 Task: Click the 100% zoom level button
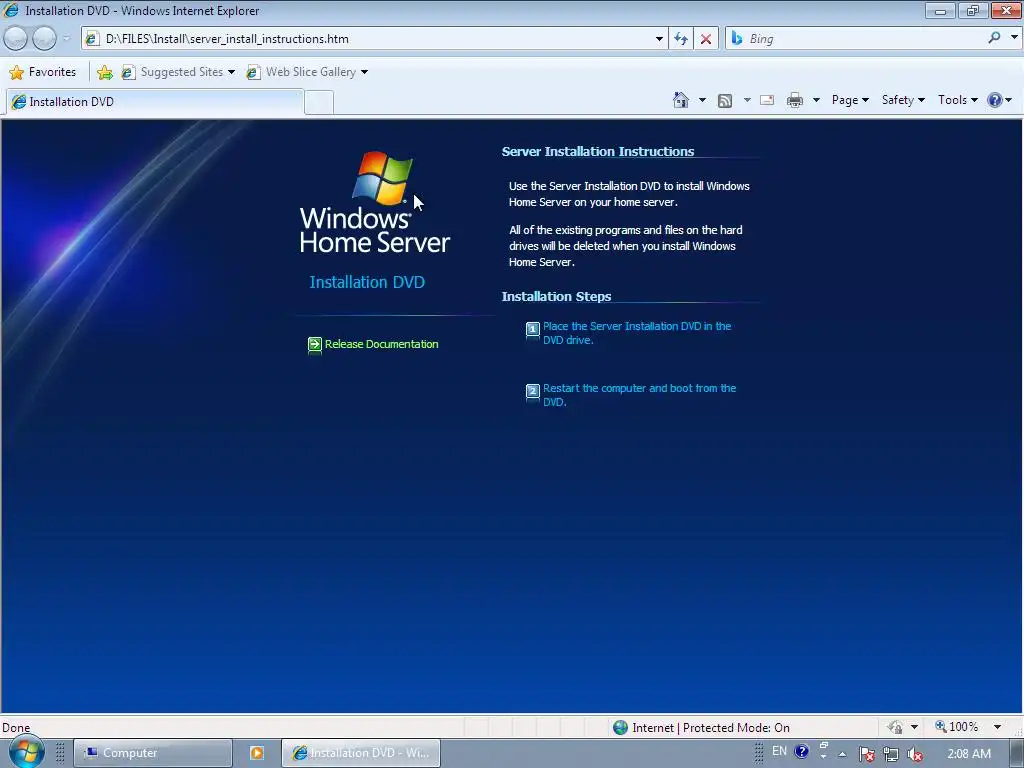[957, 727]
